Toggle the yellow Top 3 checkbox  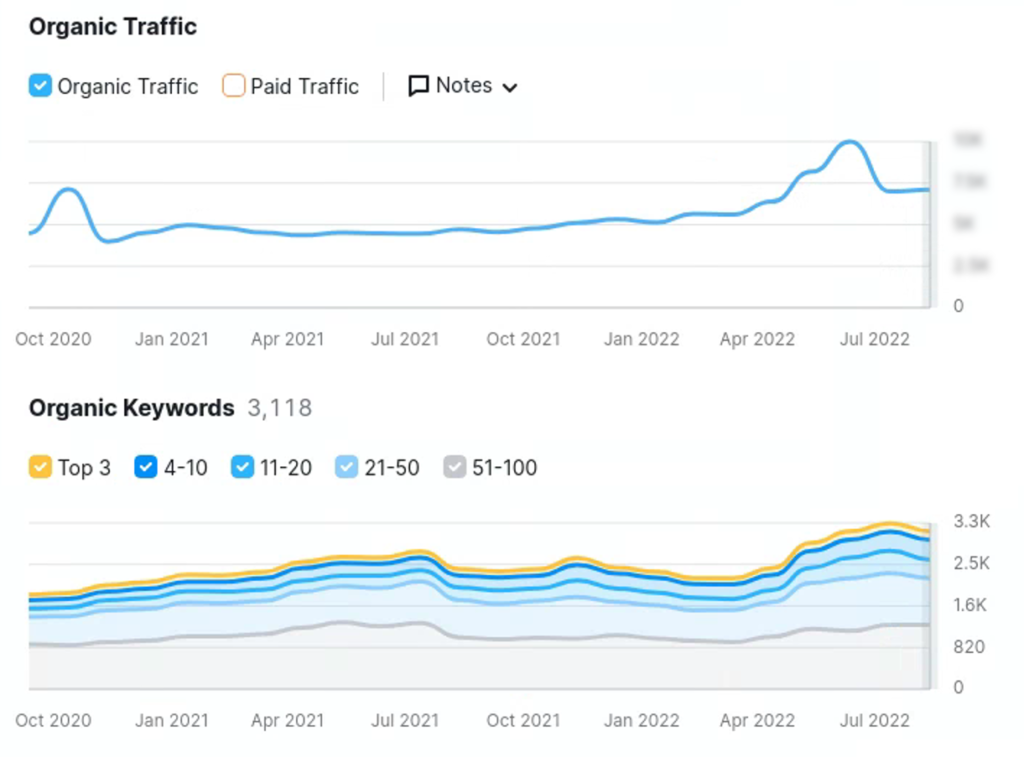[40, 467]
